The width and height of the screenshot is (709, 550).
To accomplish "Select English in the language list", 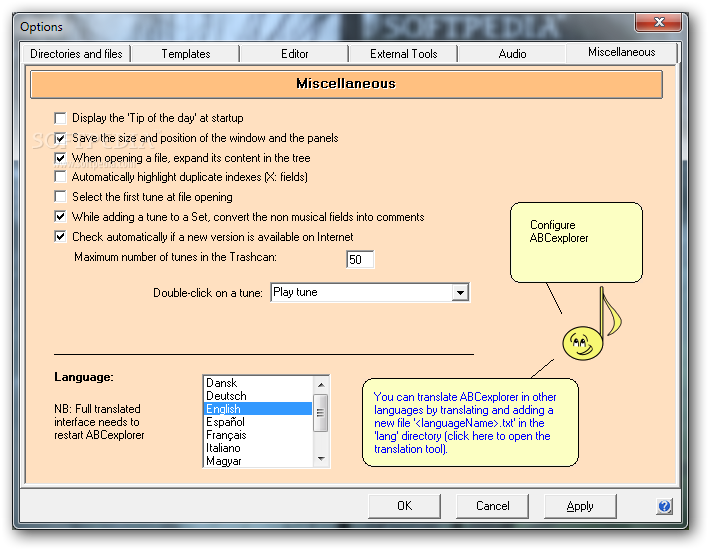I will click(258, 409).
